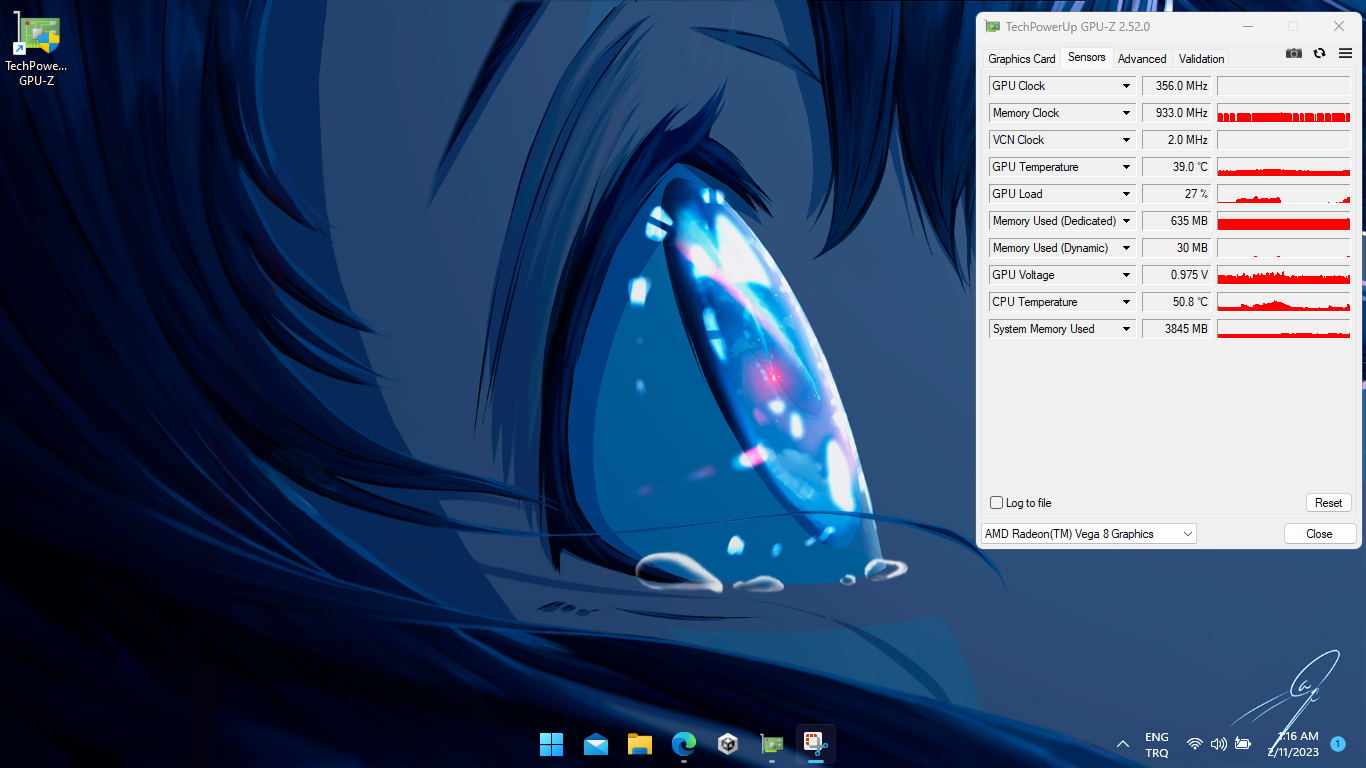Screen dimensions: 1366x768
Task: Click the GPU Voltage history graph
Action: [1284, 275]
